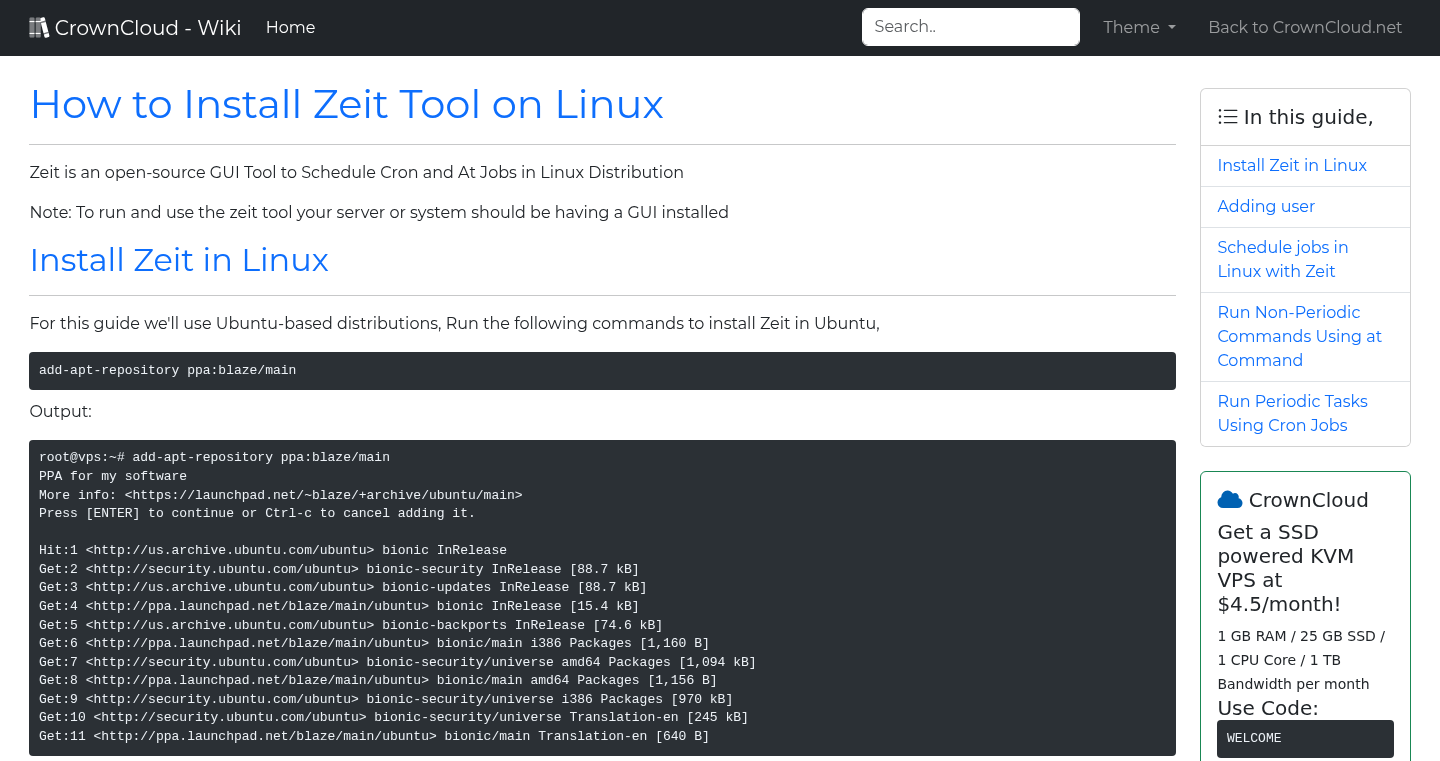The image size is (1440, 761).
Task: Open the Theme dropdown
Action: coord(1138,27)
